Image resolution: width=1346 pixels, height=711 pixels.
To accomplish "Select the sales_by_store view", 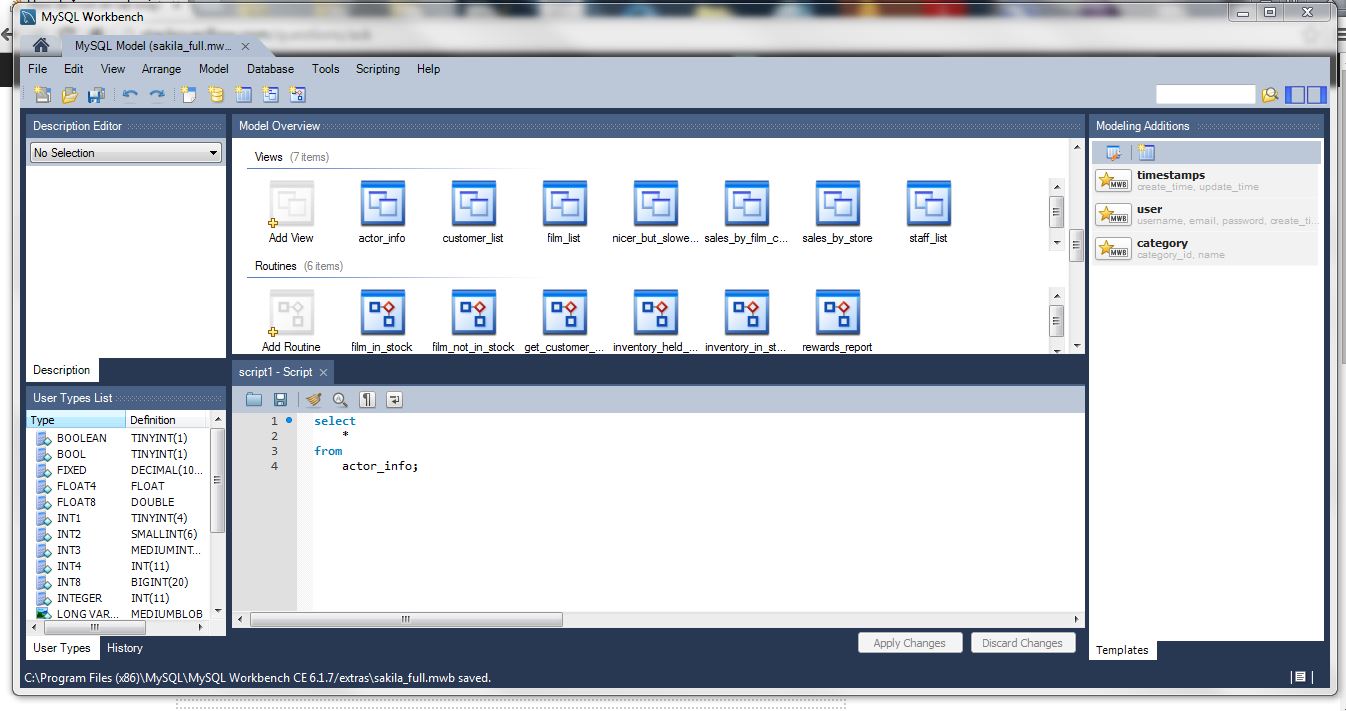I will (x=837, y=204).
